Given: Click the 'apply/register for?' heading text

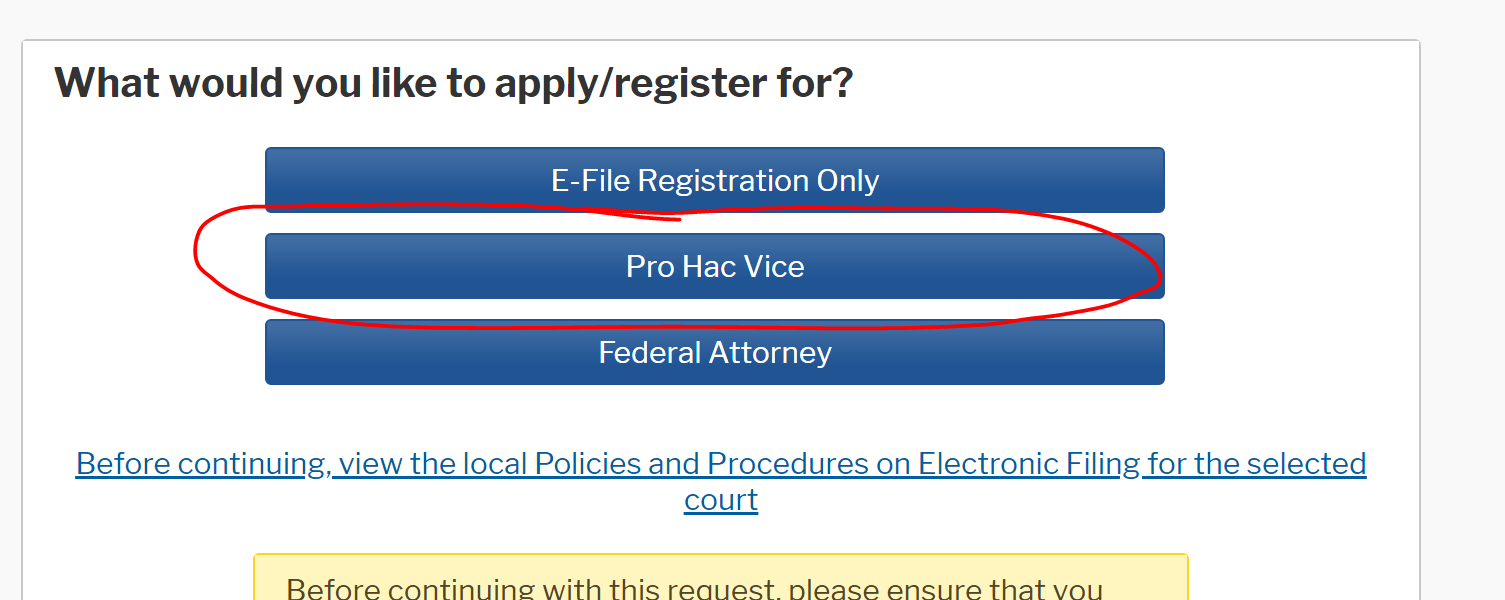Looking at the screenshot, I should (x=674, y=83).
